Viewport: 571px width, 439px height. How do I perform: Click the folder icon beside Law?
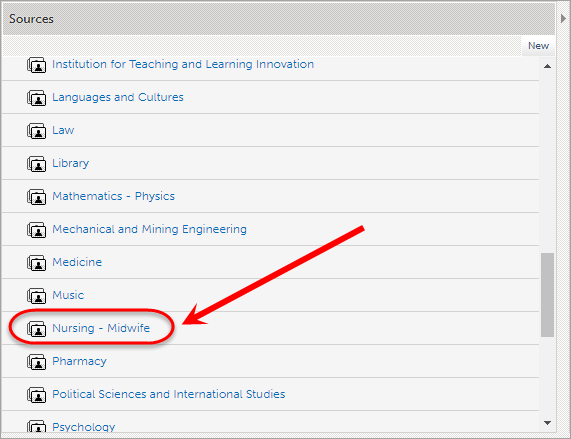[x=36, y=131]
